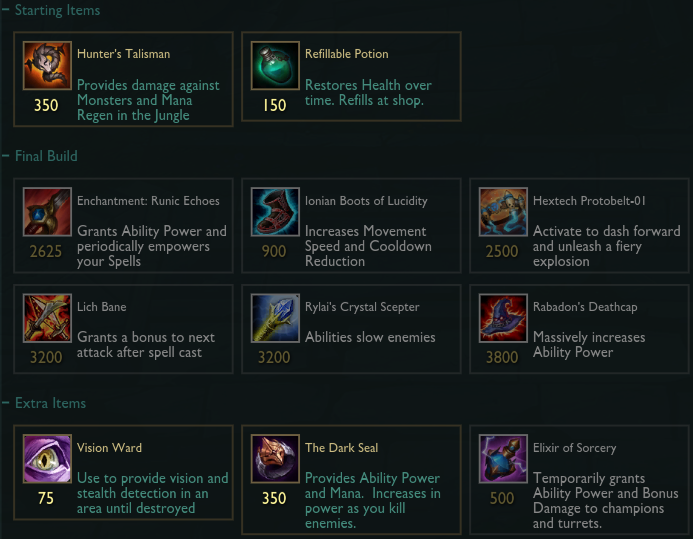Select the Rabadon's Deathcap icon

pos(503,318)
